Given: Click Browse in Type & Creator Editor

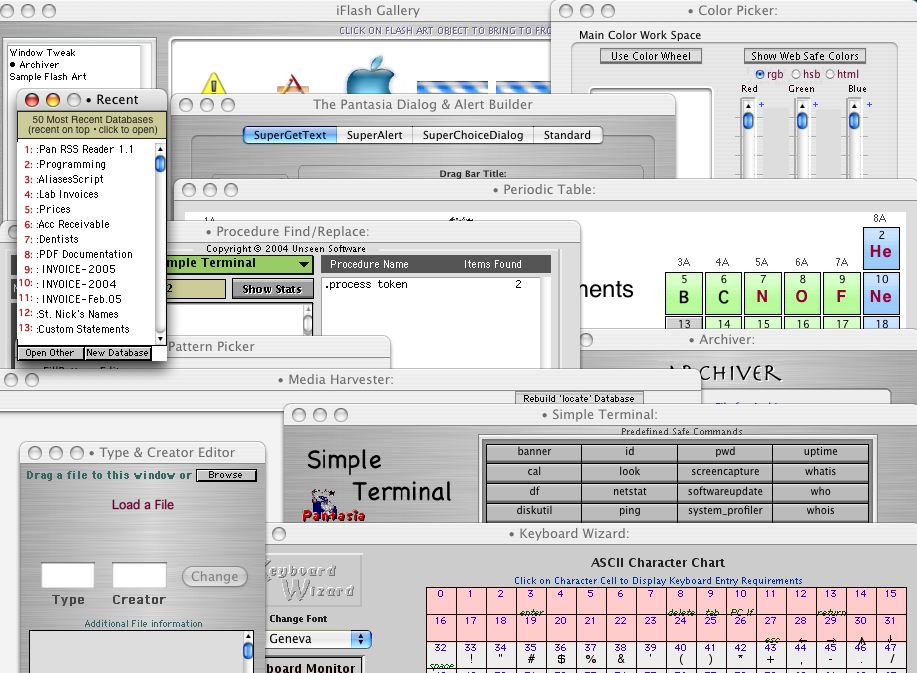Looking at the screenshot, I should pos(226,475).
